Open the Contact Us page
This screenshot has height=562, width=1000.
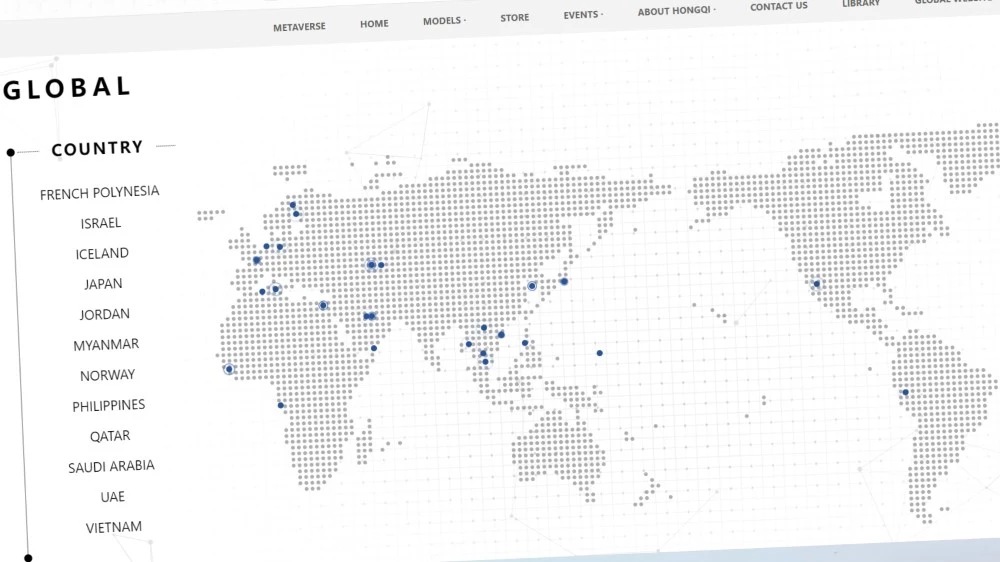tap(778, 6)
